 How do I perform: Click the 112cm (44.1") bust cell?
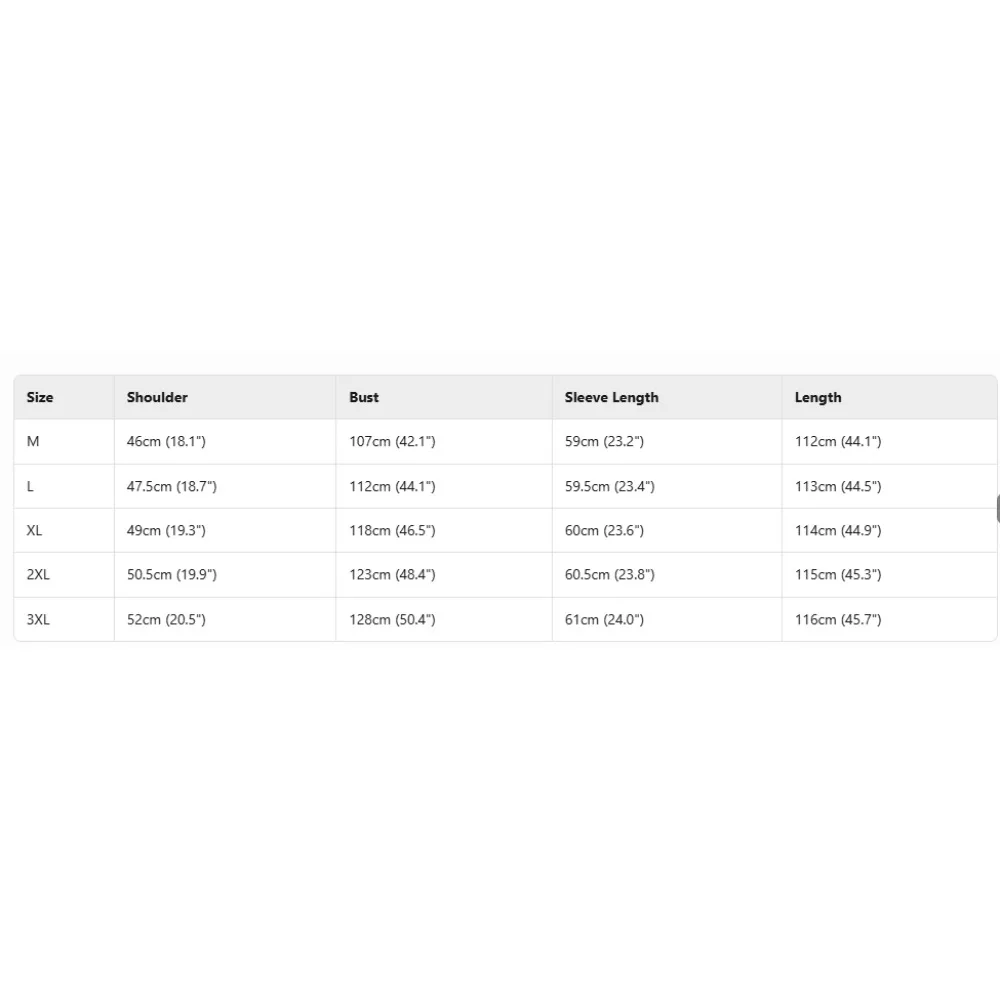392,486
